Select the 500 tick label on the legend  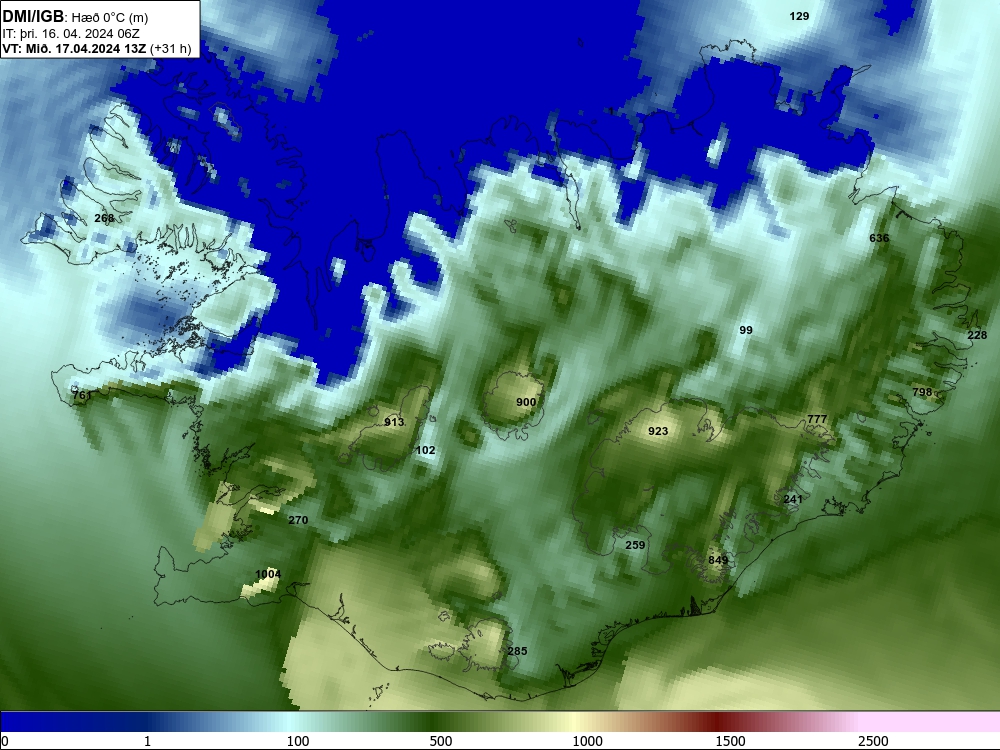point(441,741)
